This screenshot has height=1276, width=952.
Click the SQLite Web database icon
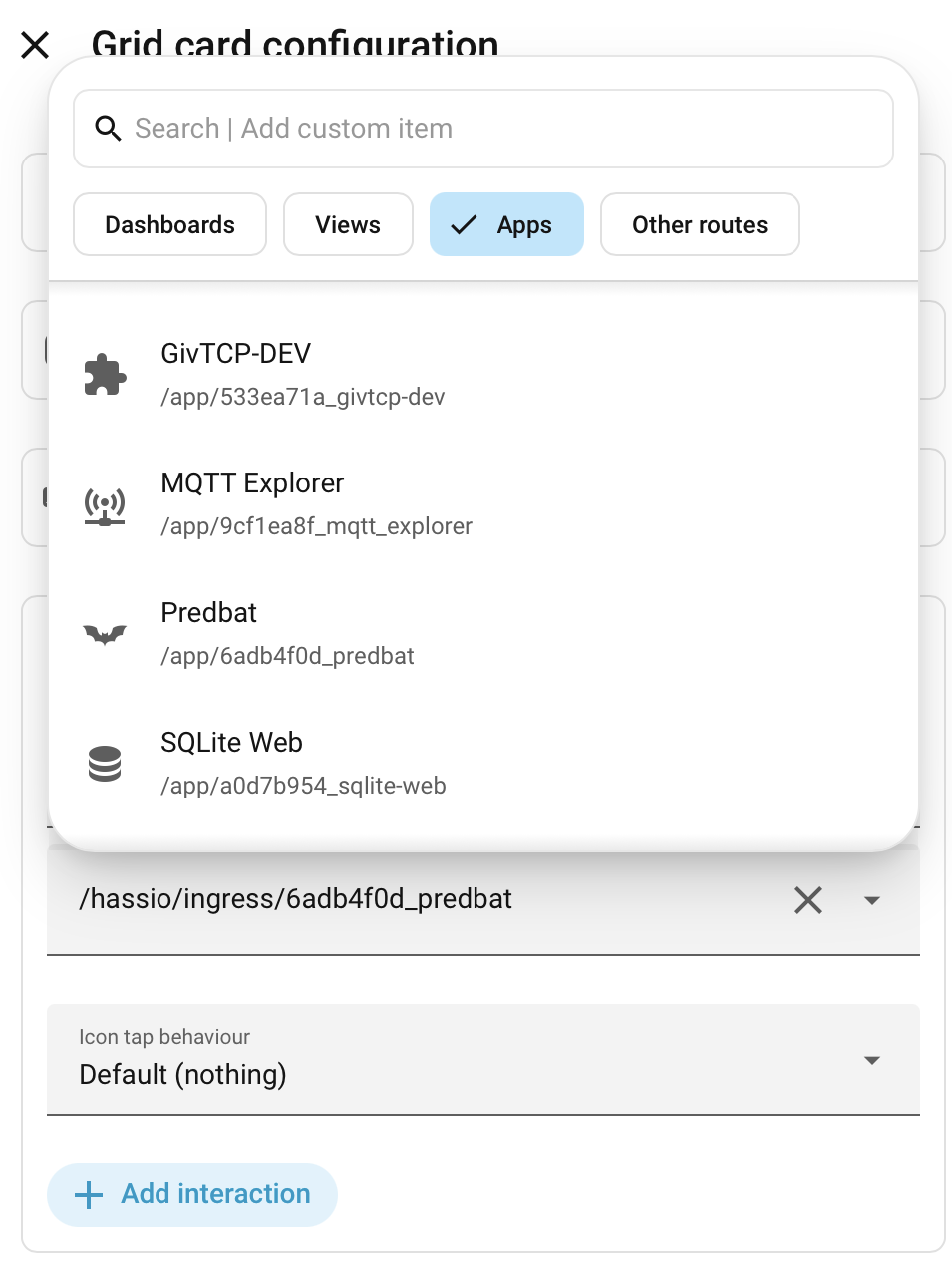[x=105, y=764]
